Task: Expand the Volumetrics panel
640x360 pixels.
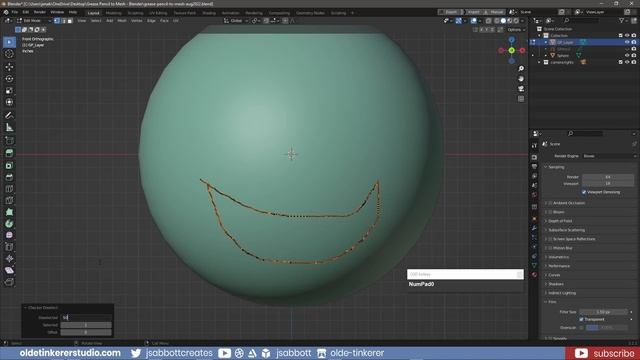Action: 558,257
